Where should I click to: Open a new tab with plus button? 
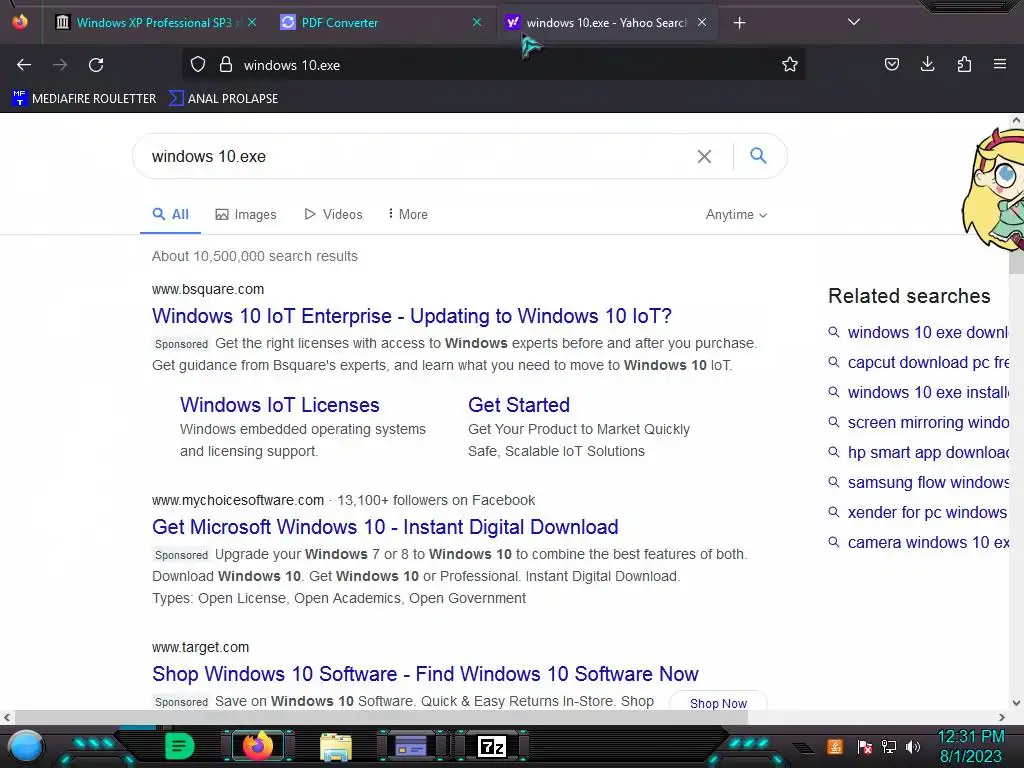[x=739, y=23]
